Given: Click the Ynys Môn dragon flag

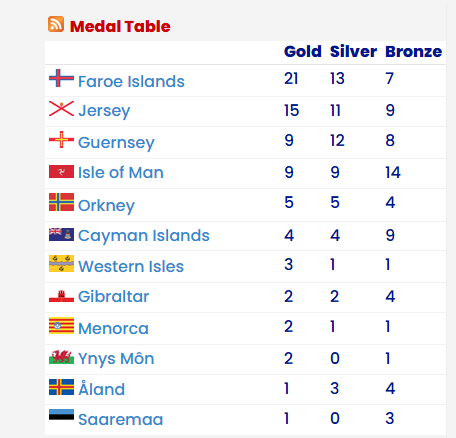Looking at the screenshot, I should [61, 357].
